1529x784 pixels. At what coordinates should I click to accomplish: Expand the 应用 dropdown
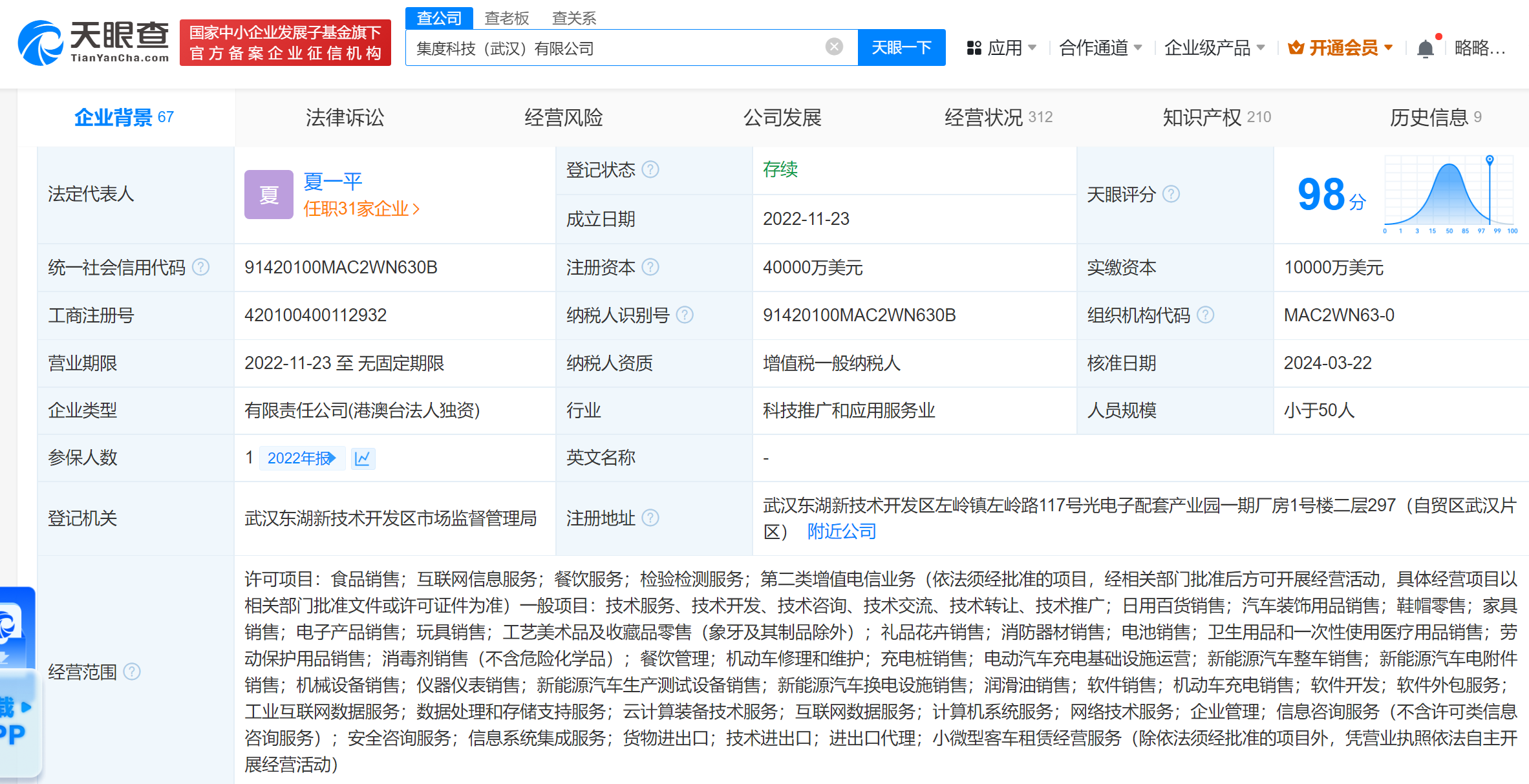(1002, 48)
